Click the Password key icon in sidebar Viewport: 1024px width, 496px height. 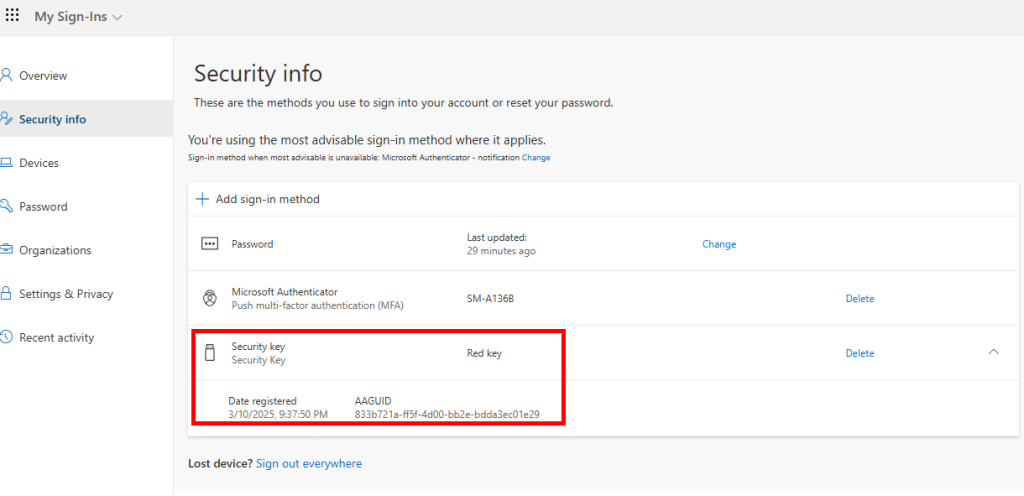click(x=7, y=206)
